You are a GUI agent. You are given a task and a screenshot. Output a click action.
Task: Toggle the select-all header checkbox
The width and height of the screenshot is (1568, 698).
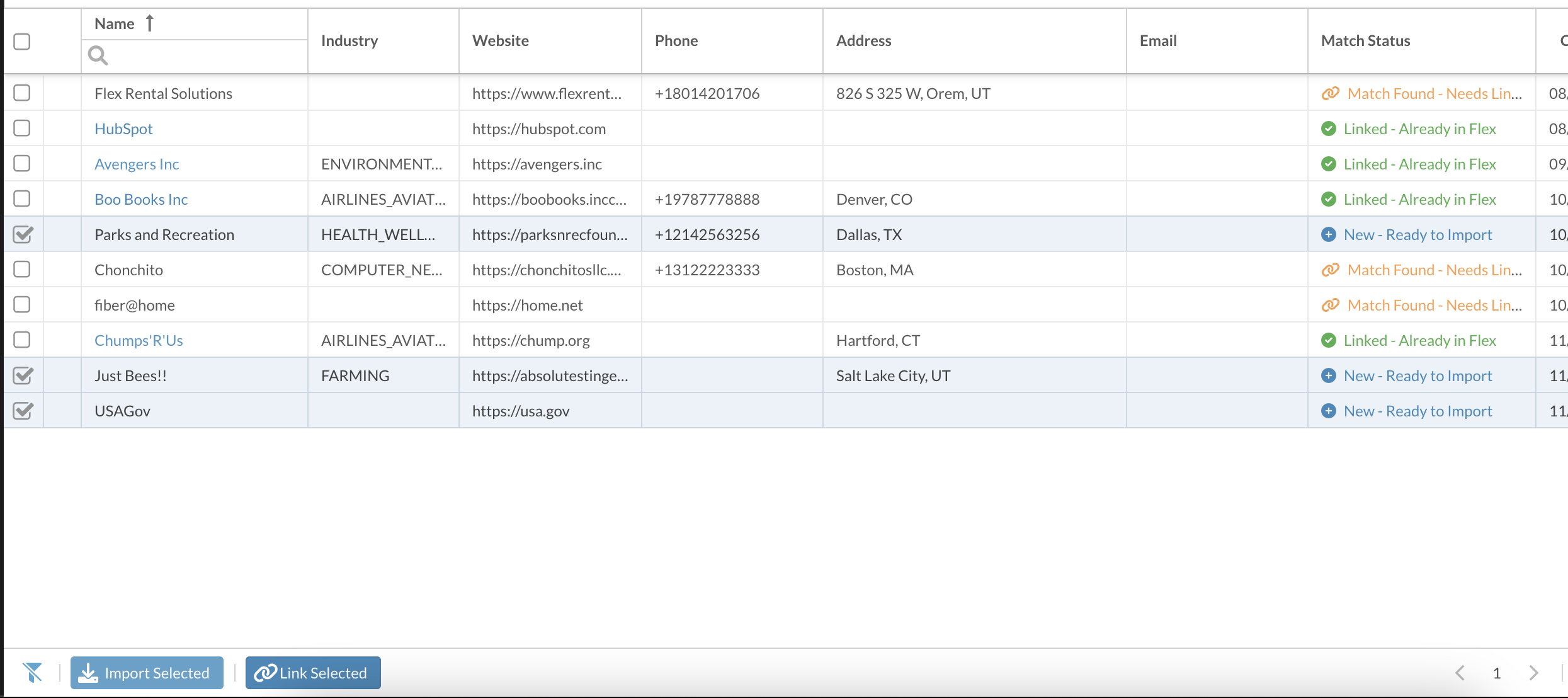[22, 42]
